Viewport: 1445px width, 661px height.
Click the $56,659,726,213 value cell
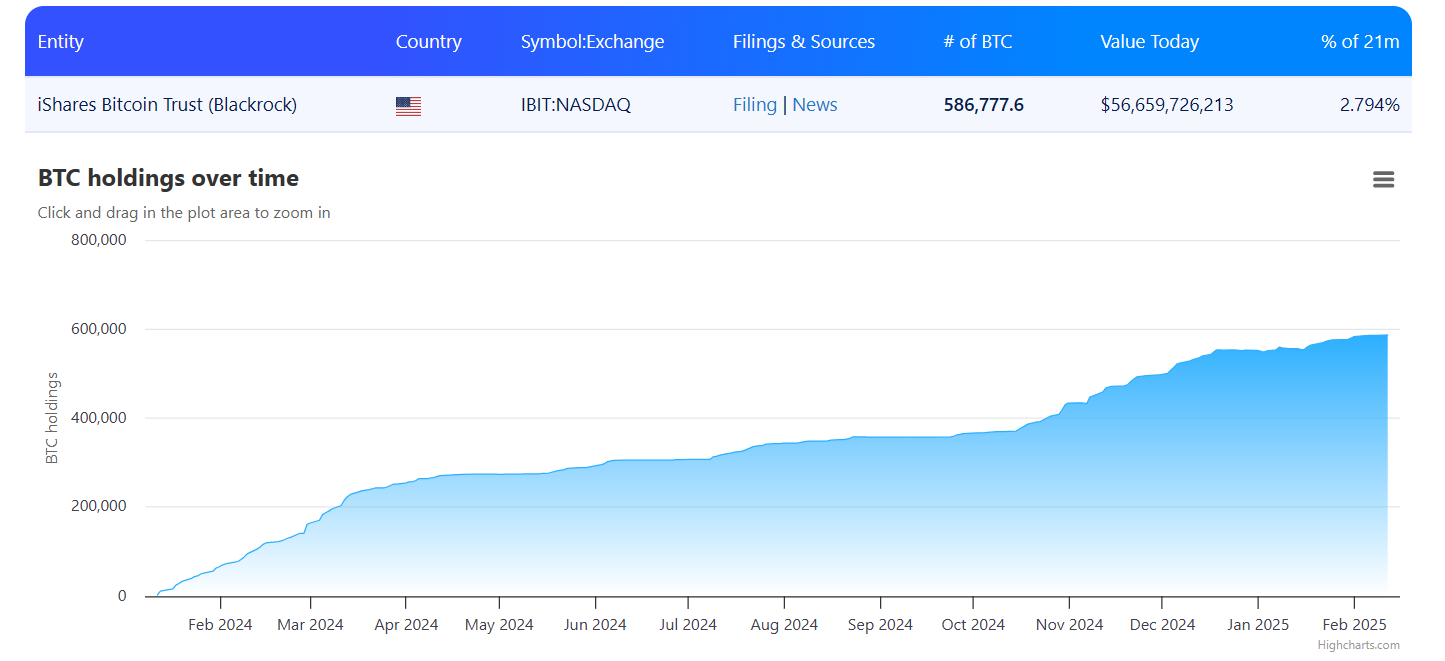(x=1166, y=105)
